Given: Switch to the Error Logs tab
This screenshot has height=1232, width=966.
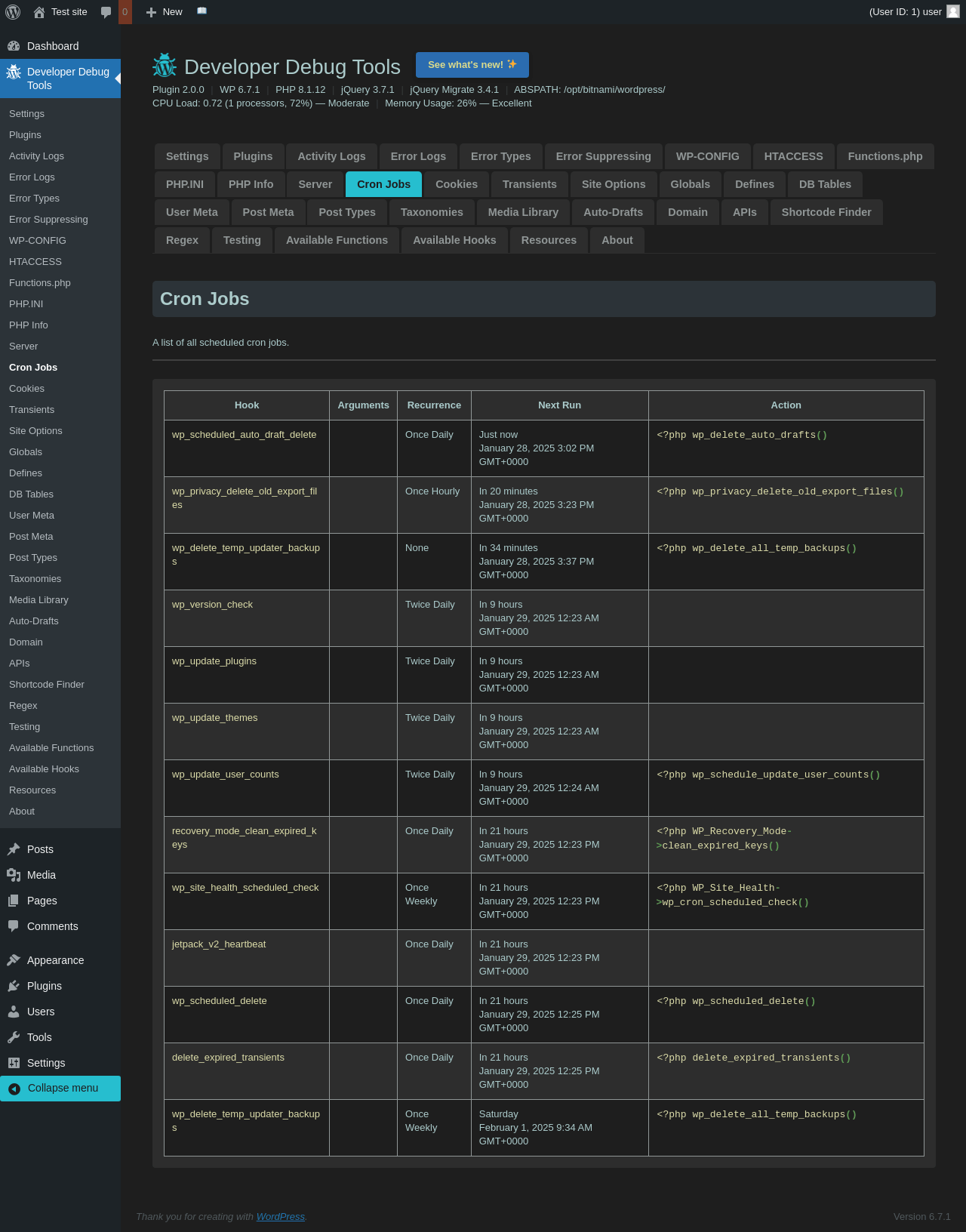Looking at the screenshot, I should coord(418,156).
